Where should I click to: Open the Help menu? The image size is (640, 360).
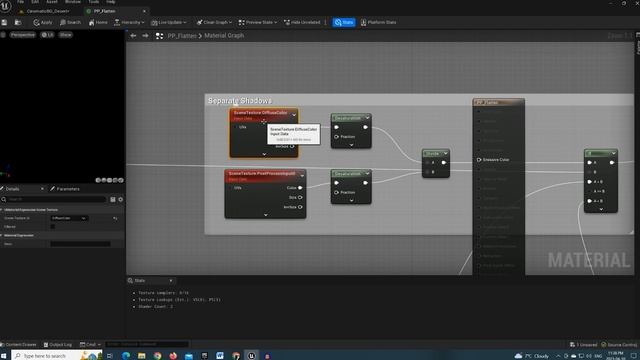click(x=111, y=2)
